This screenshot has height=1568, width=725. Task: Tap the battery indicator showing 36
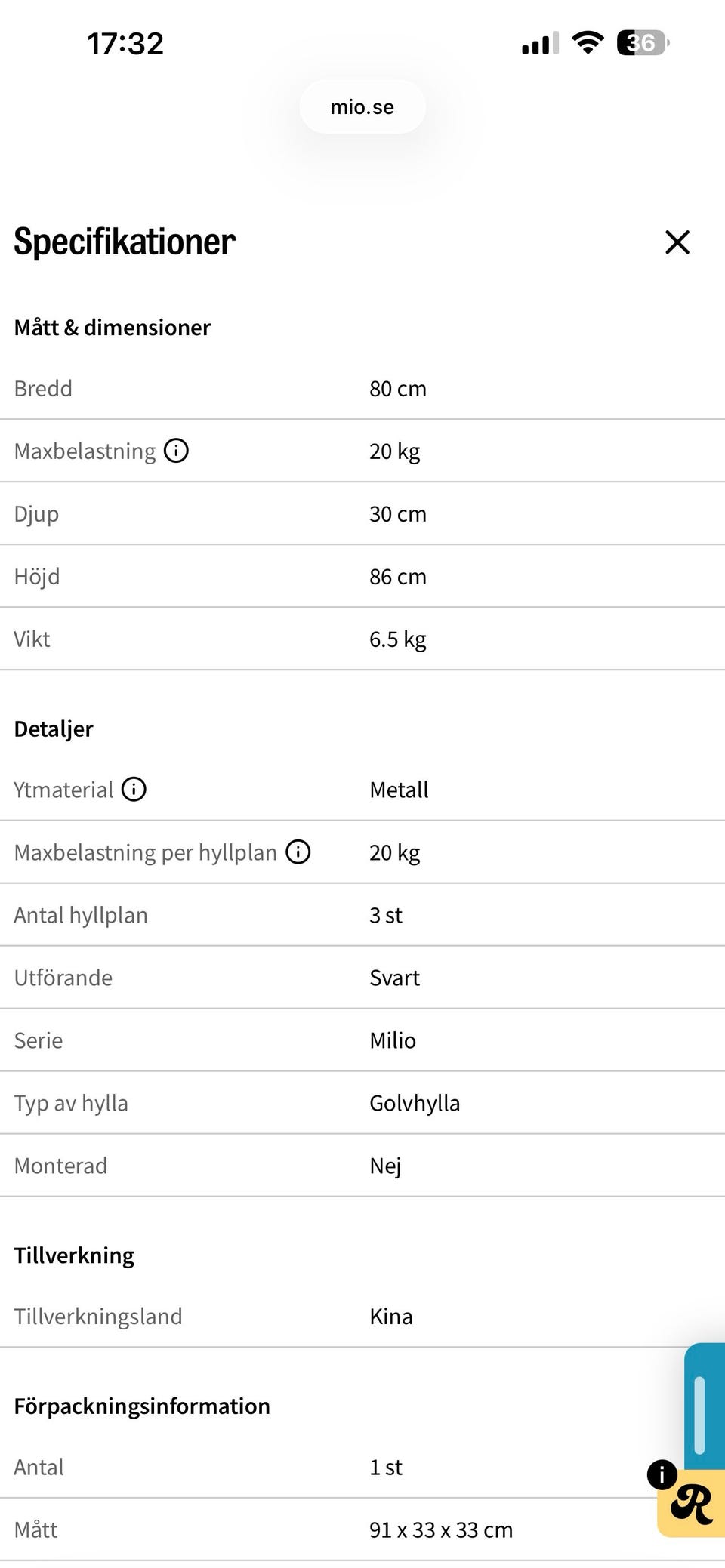tap(643, 43)
